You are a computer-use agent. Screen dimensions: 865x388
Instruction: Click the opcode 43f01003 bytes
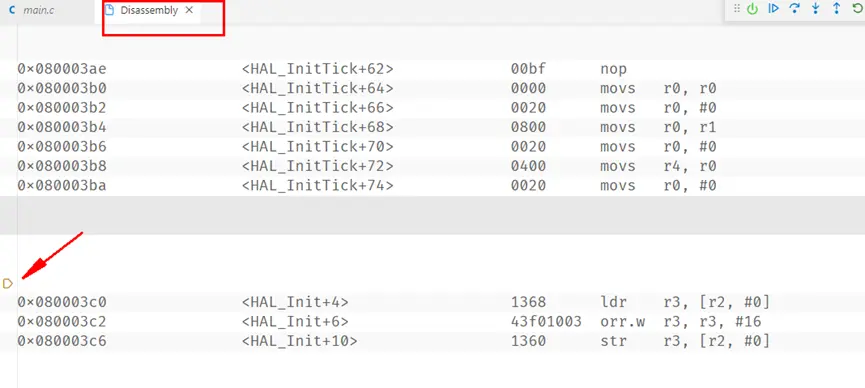(x=546, y=321)
